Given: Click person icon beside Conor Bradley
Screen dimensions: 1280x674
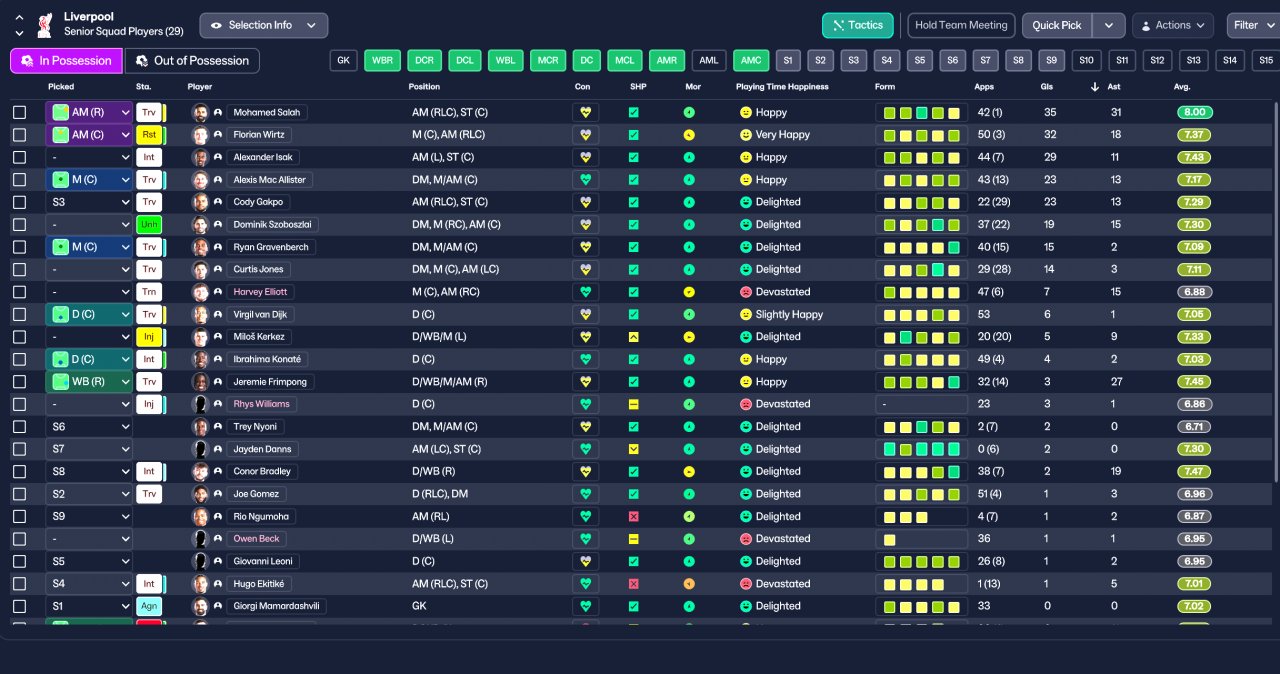Looking at the screenshot, I should (x=218, y=471).
